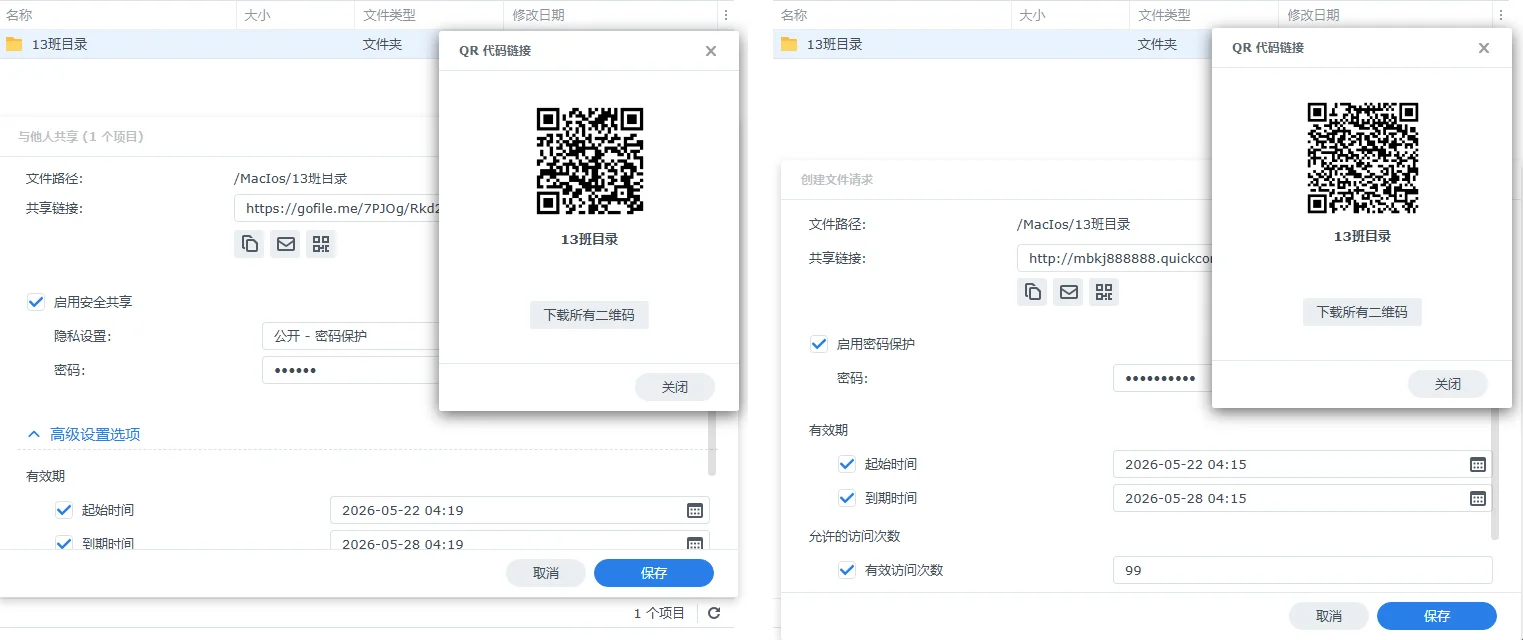Click 取消 in file request dialog
Screen dimensions: 1523x640
1329,616
